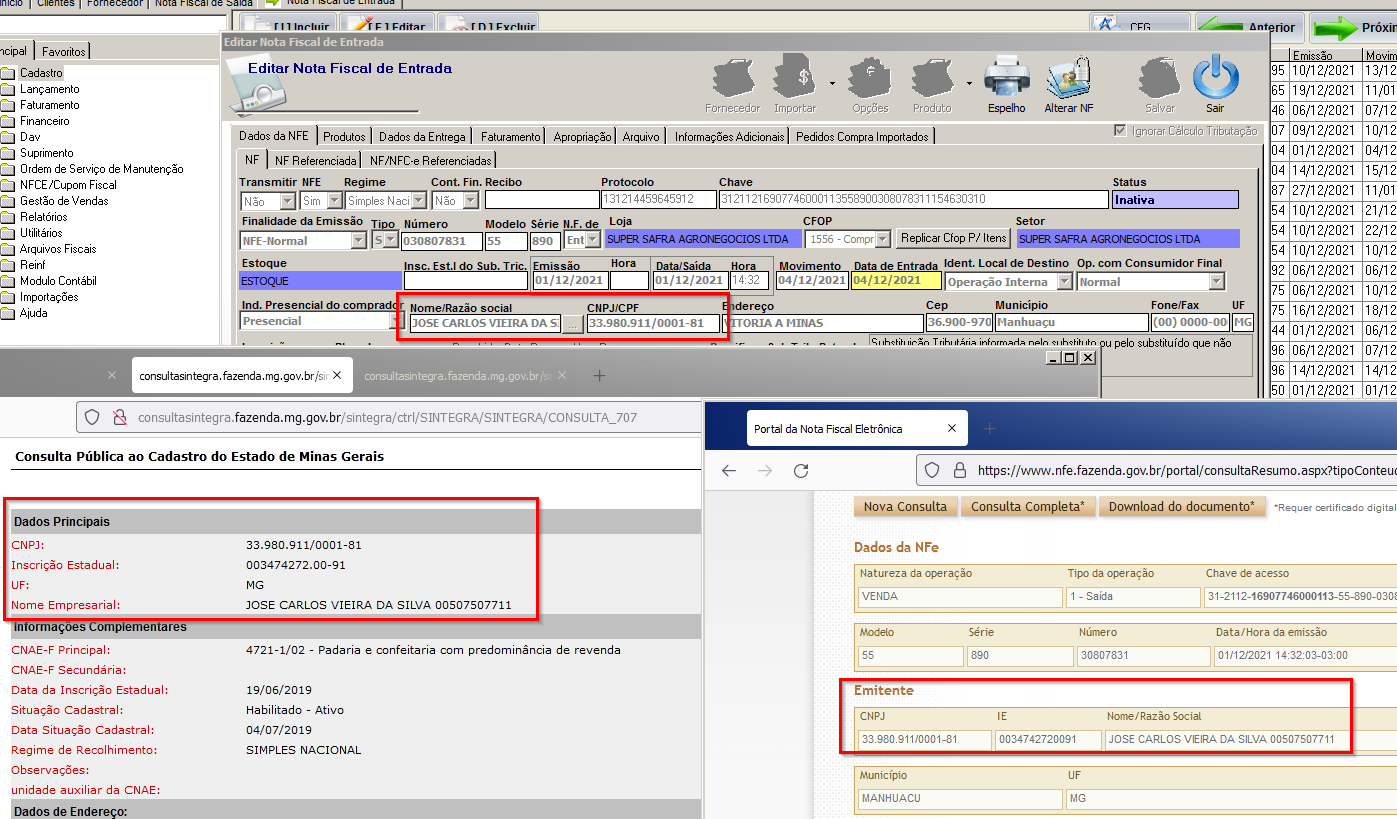The width and height of the screenshot is (1397, 819).
Task: Click the Chave access key field
Action: click(913, 199)
